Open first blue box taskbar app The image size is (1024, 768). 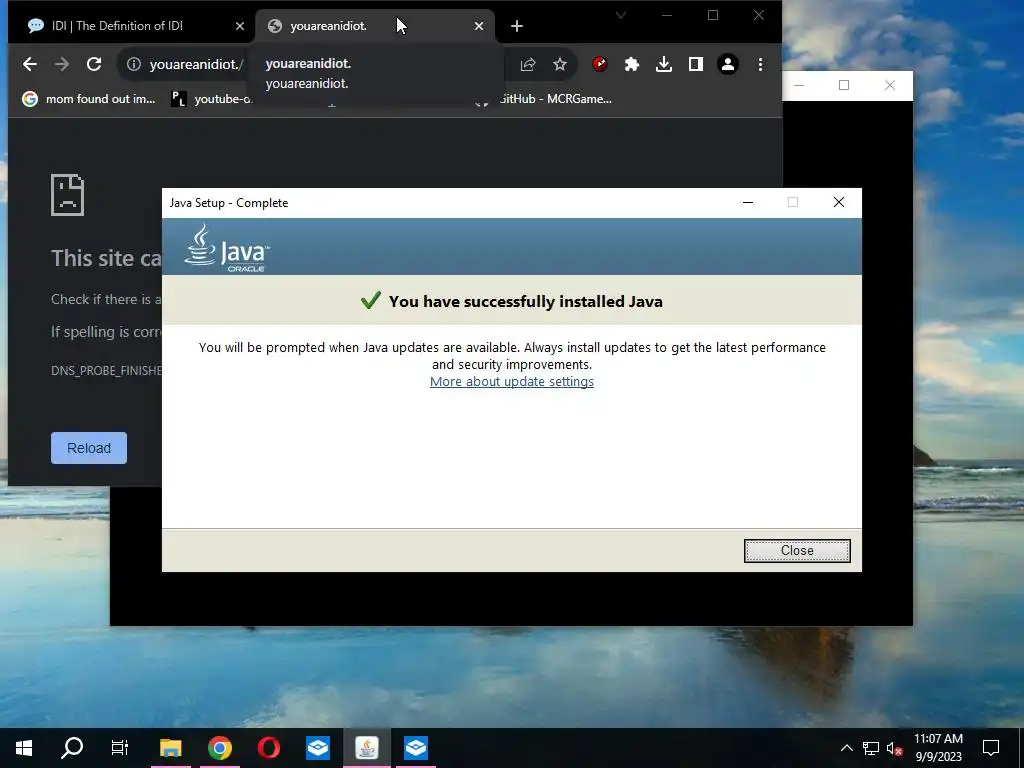[x=318, y=748]
